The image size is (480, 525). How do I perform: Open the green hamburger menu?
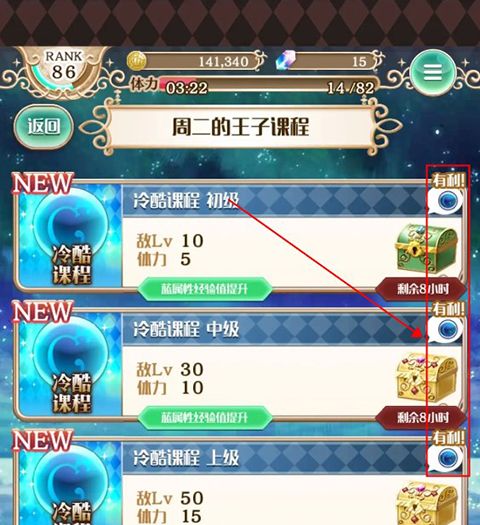(433, 72)
